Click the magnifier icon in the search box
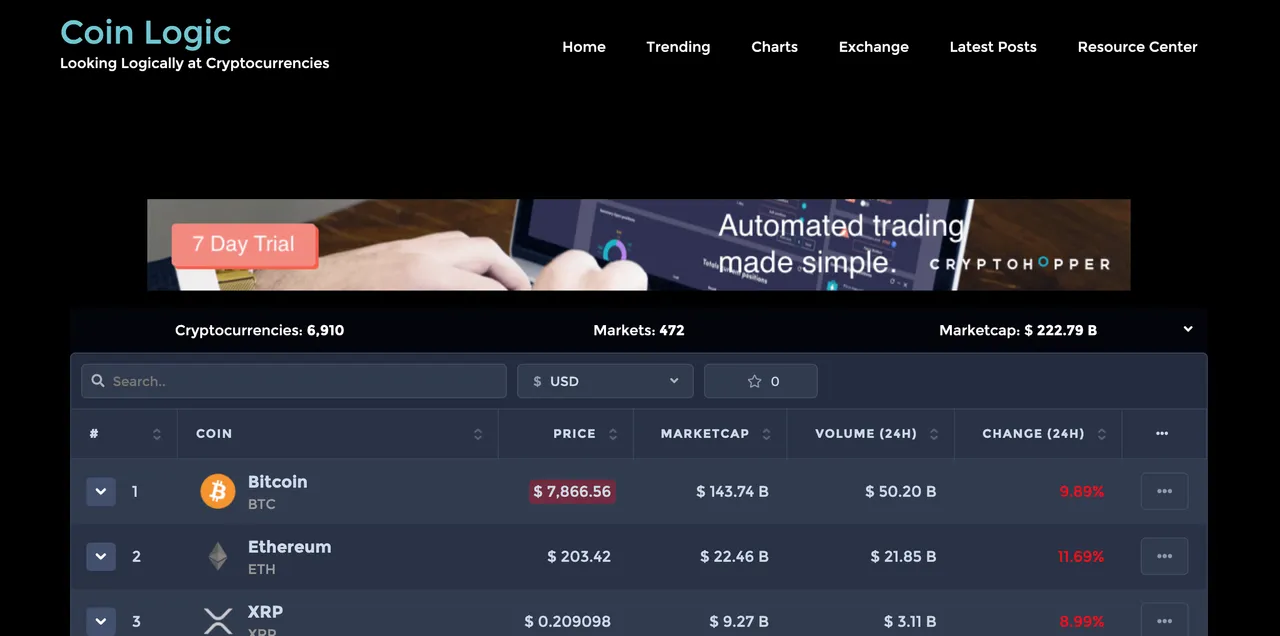 point(98,381)
